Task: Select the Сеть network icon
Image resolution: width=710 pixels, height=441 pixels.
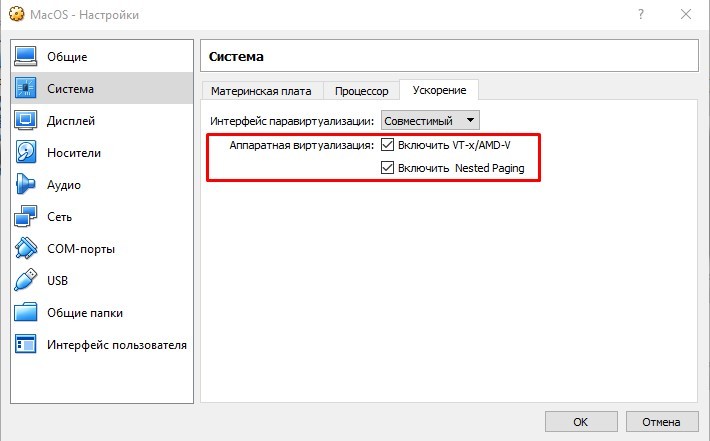Action: pos(26,217)
